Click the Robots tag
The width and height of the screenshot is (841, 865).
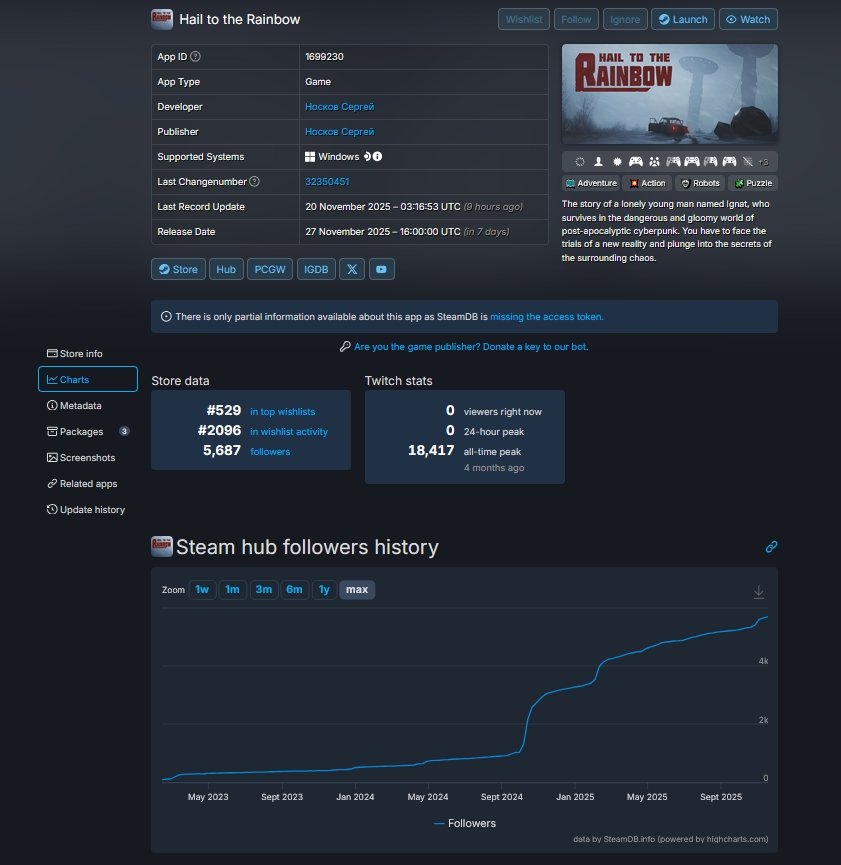tap(700, 183)
